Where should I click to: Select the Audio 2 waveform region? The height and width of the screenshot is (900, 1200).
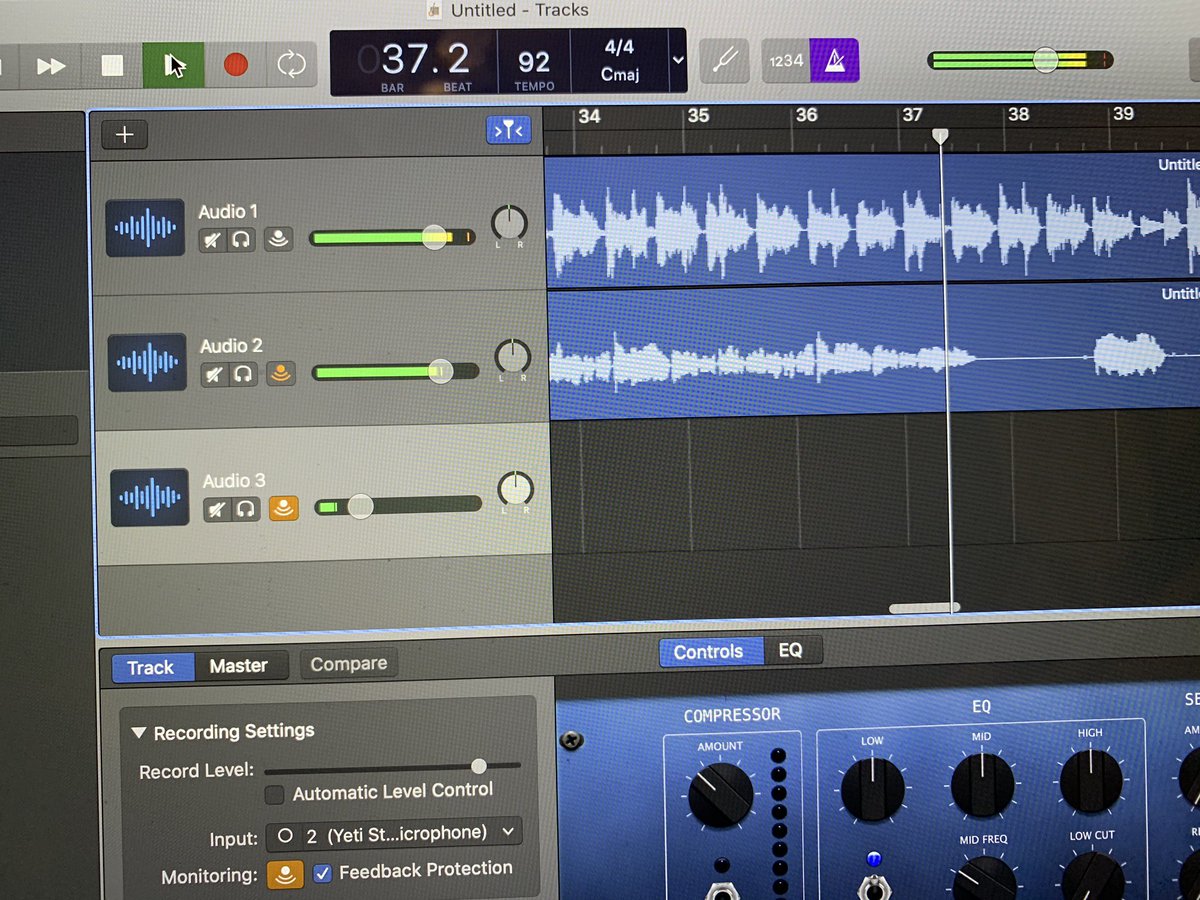[x=874, y=351]
